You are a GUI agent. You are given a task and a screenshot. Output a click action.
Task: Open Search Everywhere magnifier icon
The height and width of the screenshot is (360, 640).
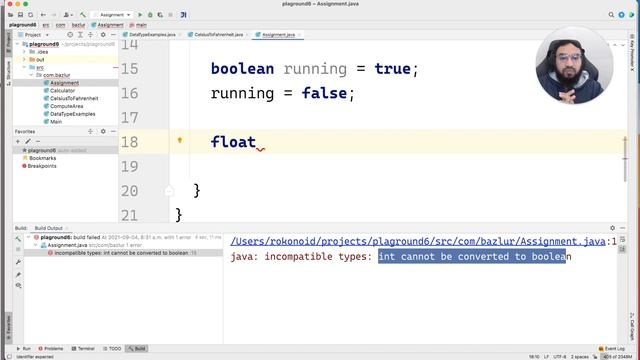[611, 15]
